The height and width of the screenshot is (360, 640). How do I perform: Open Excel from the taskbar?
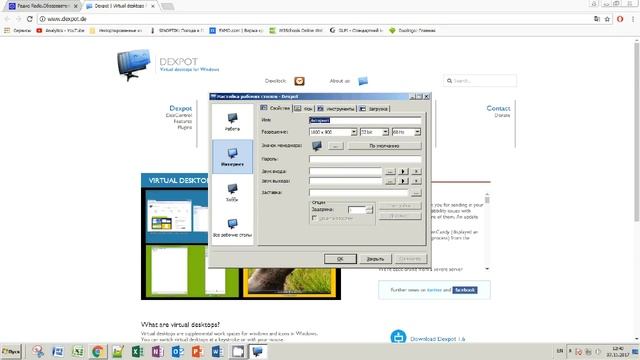138,351
